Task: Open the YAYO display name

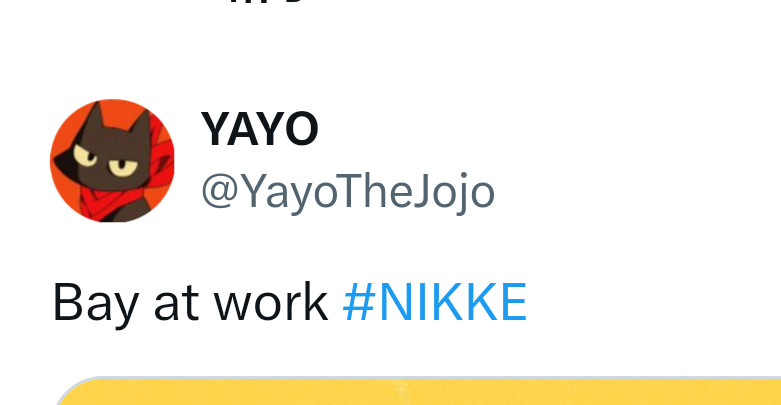Action: pyautogui.click(x=259, y=128)
